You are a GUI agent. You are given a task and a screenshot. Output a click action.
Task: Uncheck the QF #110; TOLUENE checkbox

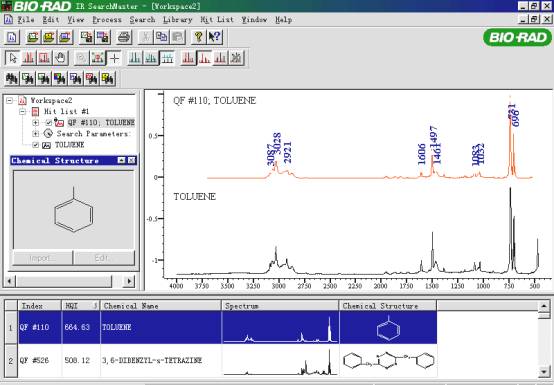49,123
